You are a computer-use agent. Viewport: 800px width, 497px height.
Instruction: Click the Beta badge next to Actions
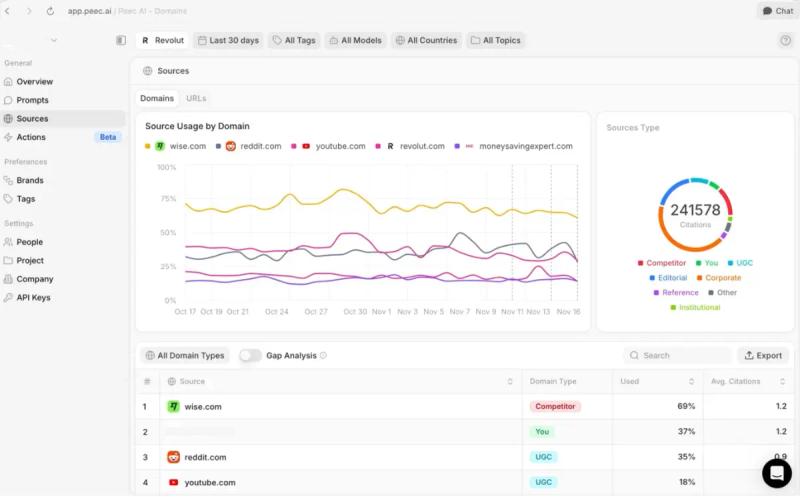point(108,137)
